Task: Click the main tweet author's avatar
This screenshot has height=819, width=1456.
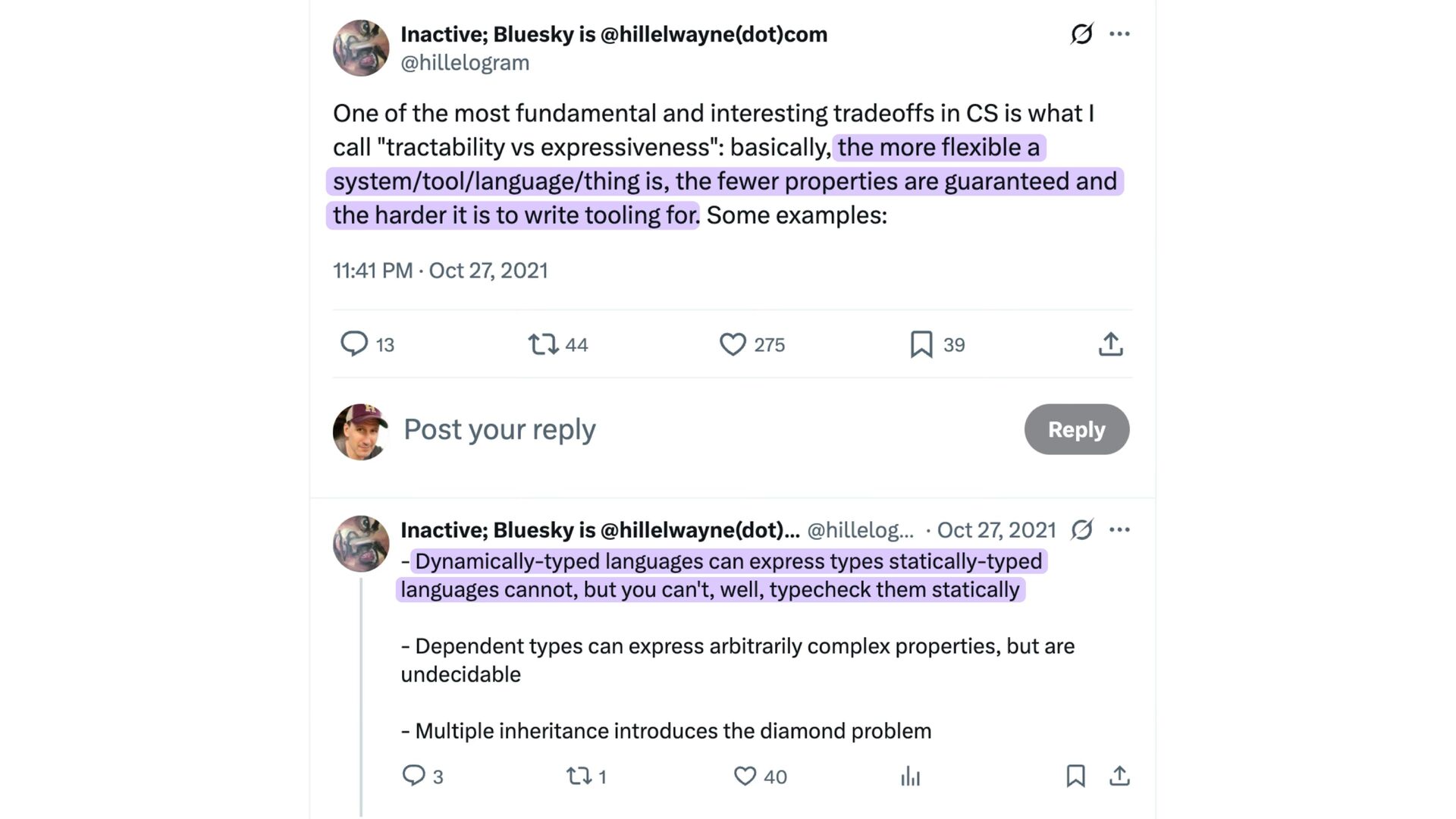Action: click(361, 49)
